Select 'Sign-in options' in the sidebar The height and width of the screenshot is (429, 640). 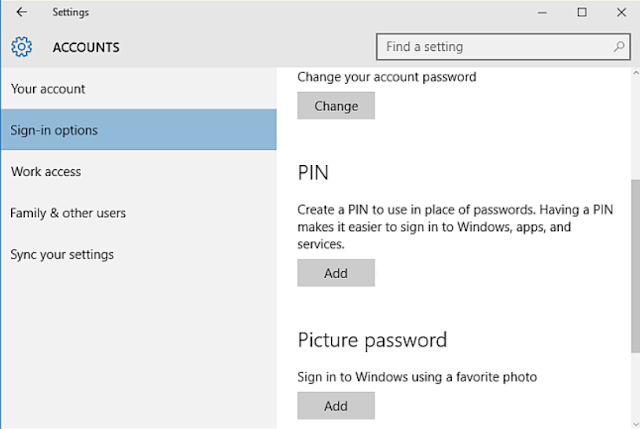[54, 130]
